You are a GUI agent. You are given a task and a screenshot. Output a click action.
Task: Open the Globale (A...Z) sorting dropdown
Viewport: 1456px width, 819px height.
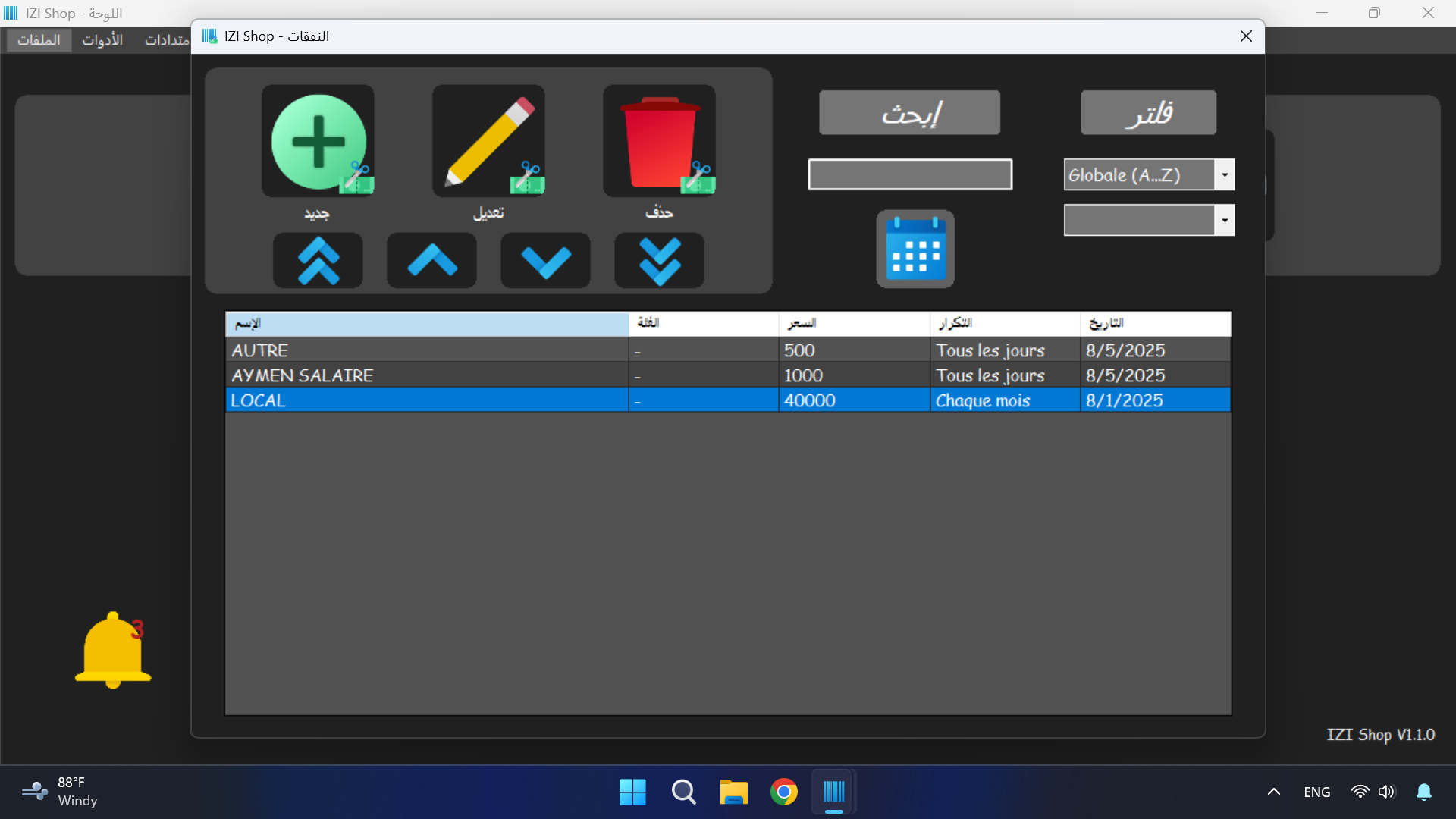click(1147, 174)
